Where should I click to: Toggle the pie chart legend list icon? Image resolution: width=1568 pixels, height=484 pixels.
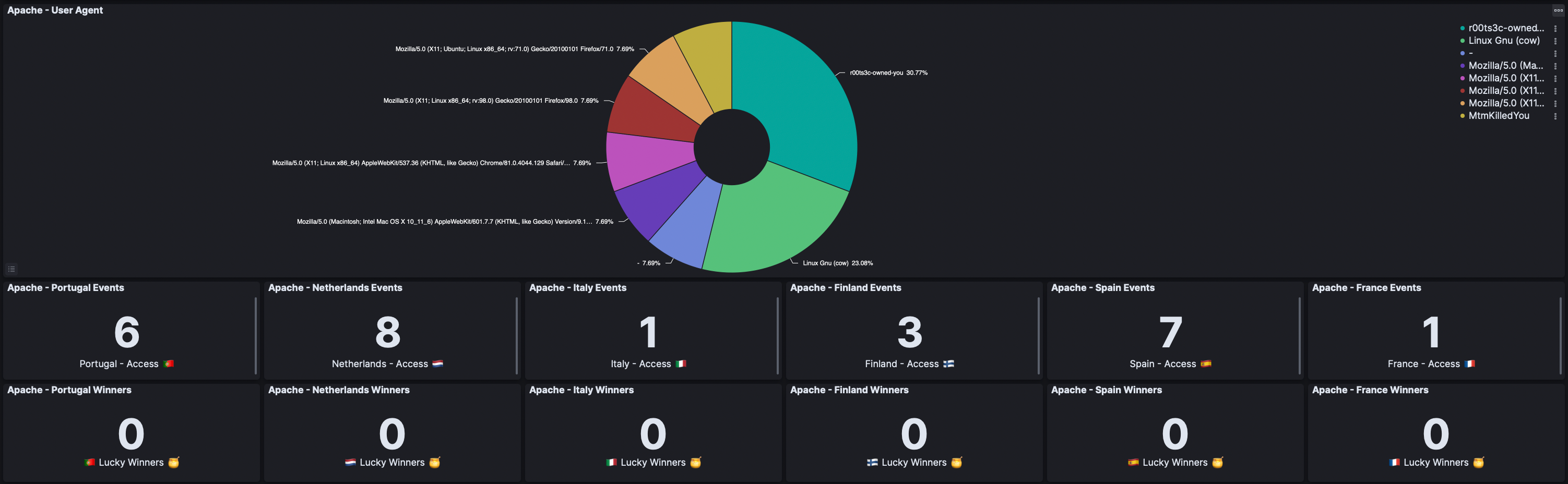pyautogui.click(x=11, y=269)
